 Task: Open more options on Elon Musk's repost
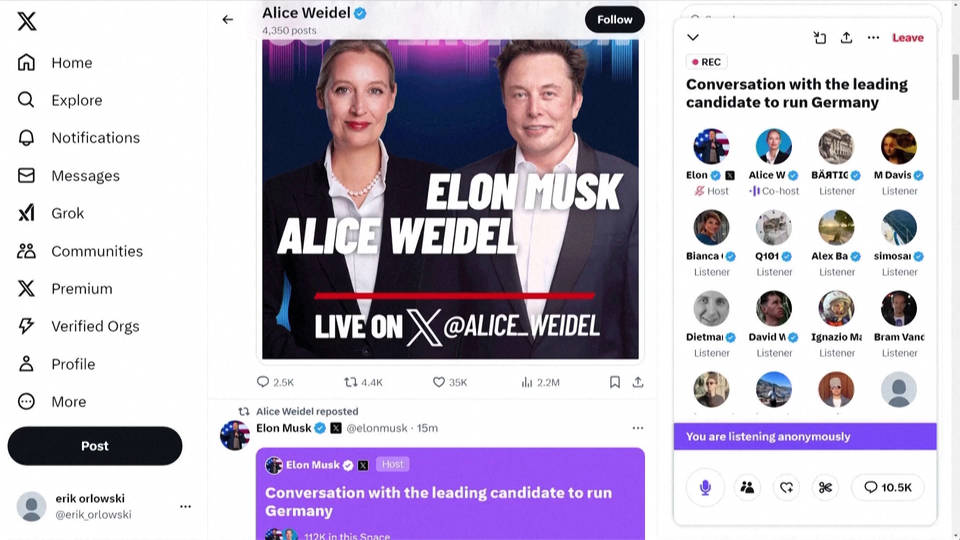point(638,428)
